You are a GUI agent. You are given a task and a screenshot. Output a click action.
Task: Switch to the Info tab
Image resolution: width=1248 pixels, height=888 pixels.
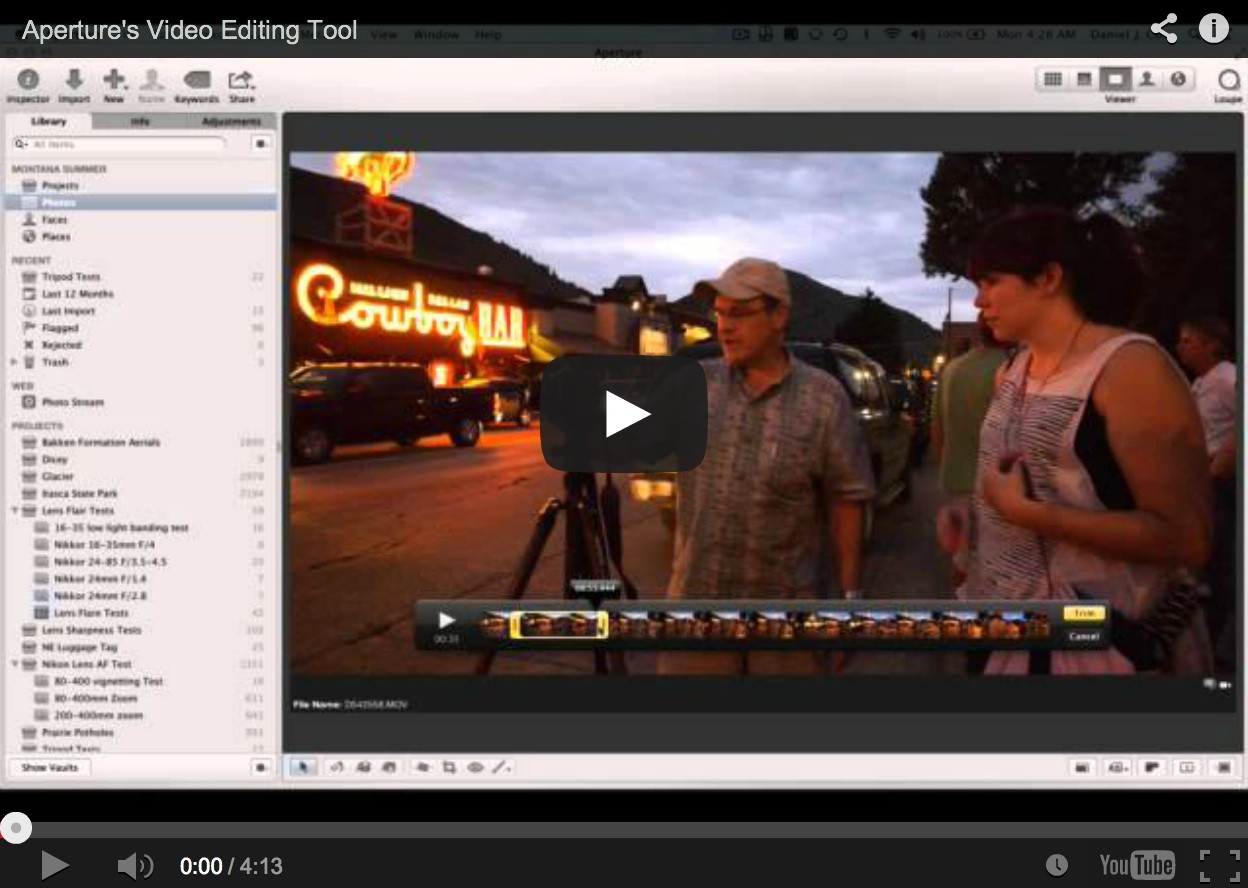pos(140,121)
